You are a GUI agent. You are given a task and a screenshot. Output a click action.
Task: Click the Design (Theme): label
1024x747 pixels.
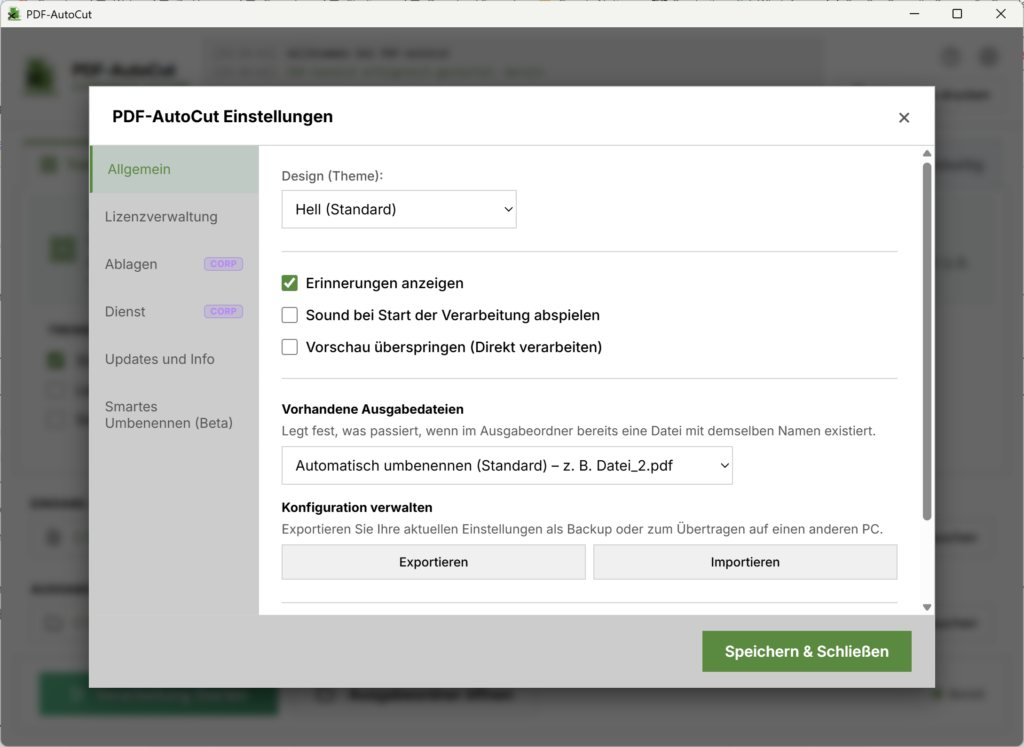(x=332, y=176)
